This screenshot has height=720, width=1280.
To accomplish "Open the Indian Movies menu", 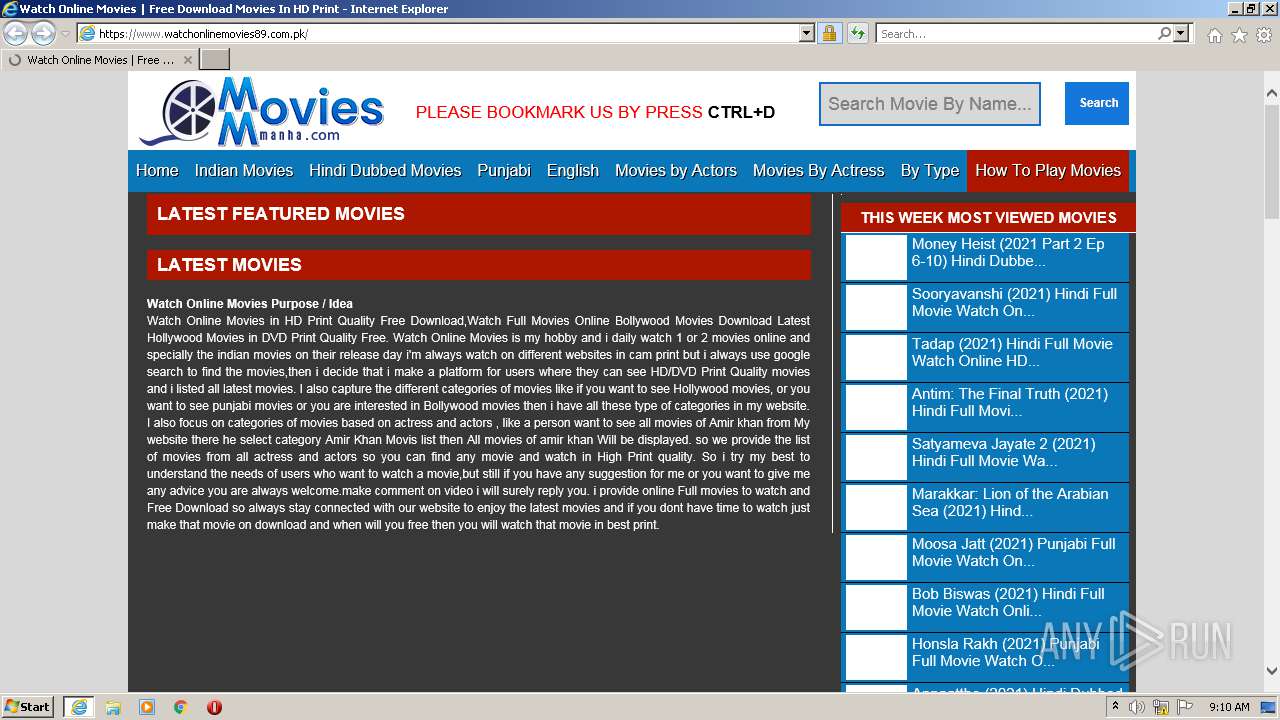I will (244, 170).
